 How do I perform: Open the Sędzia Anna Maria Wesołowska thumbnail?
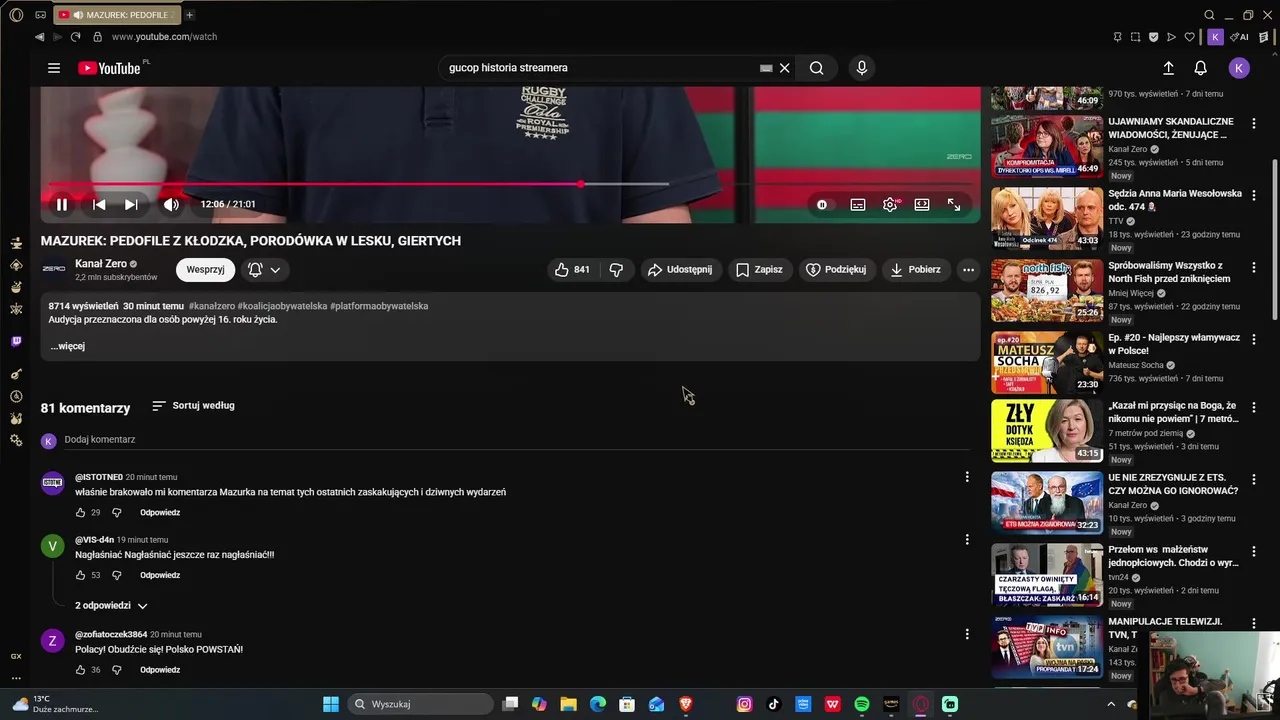[1047, 218]
